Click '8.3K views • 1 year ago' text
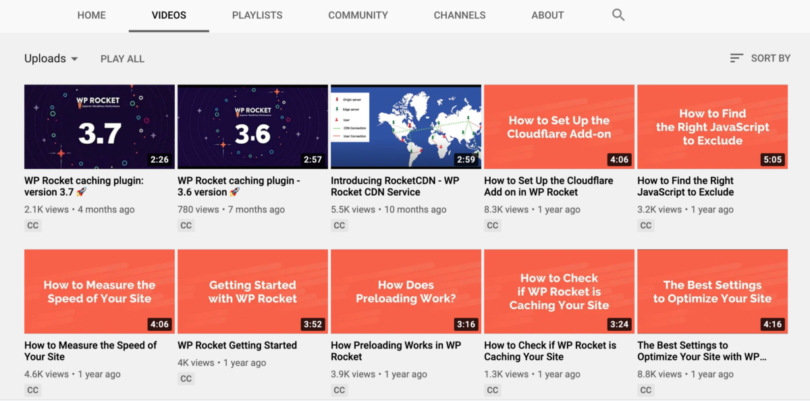Image resolution: width=810 pixels, height=401 pixels. pos(532,210)
